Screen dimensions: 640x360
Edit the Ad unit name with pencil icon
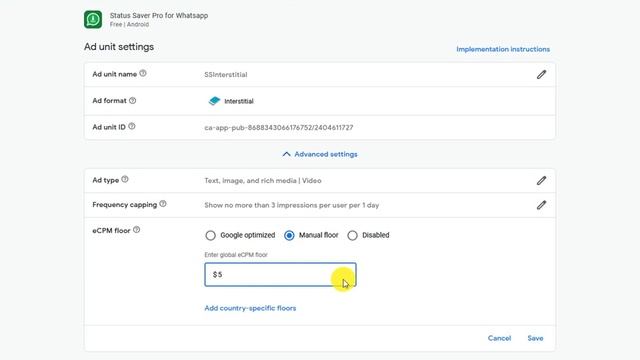pos(541,75)
